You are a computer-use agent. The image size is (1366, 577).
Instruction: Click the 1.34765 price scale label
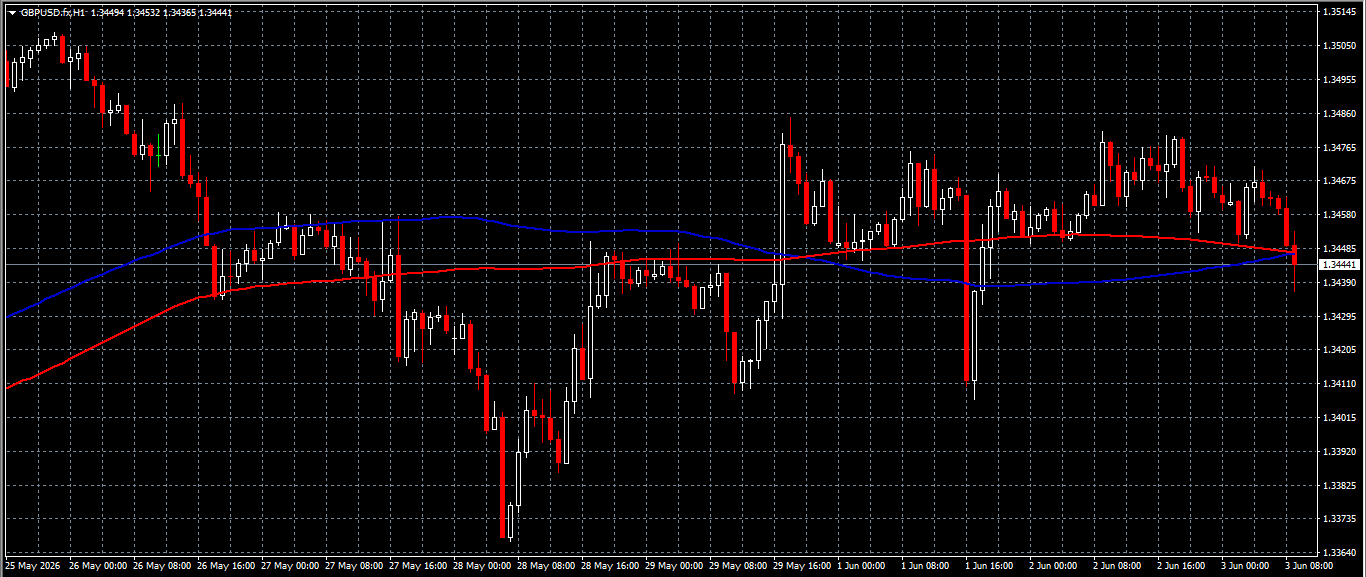coord(1339,148)
